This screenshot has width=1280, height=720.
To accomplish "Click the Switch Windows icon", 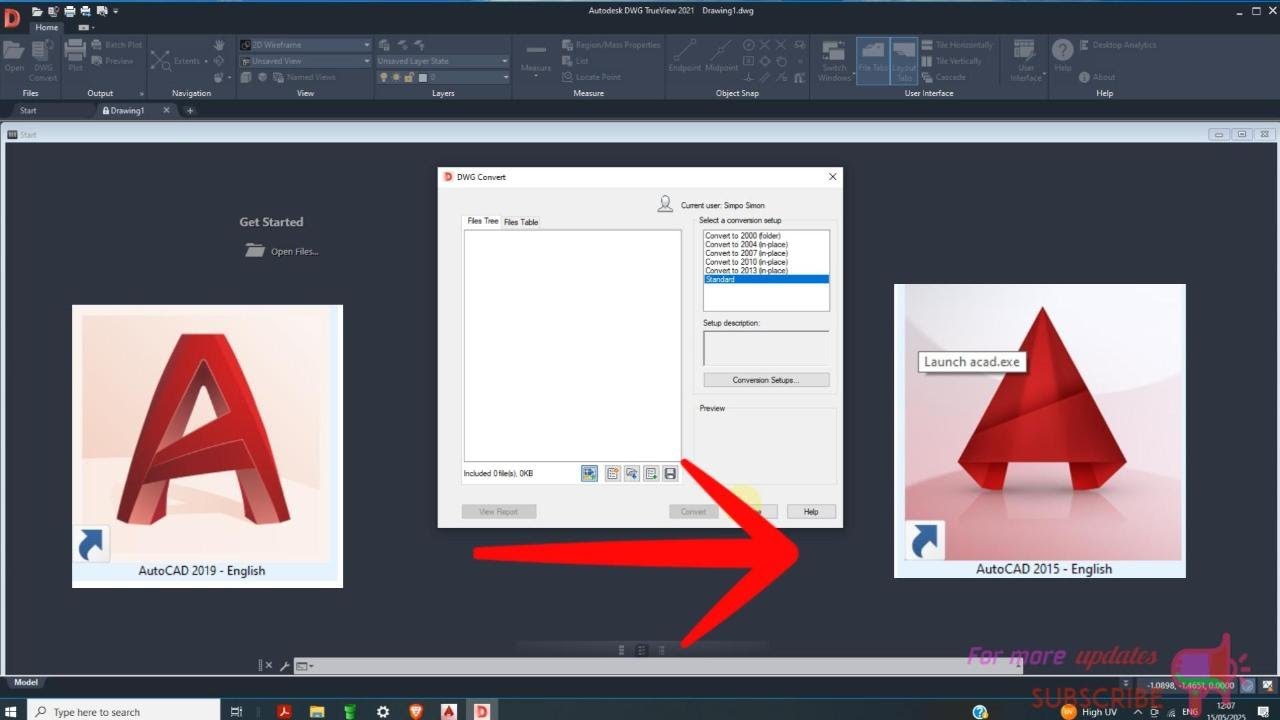I will [x=834, y=60].
